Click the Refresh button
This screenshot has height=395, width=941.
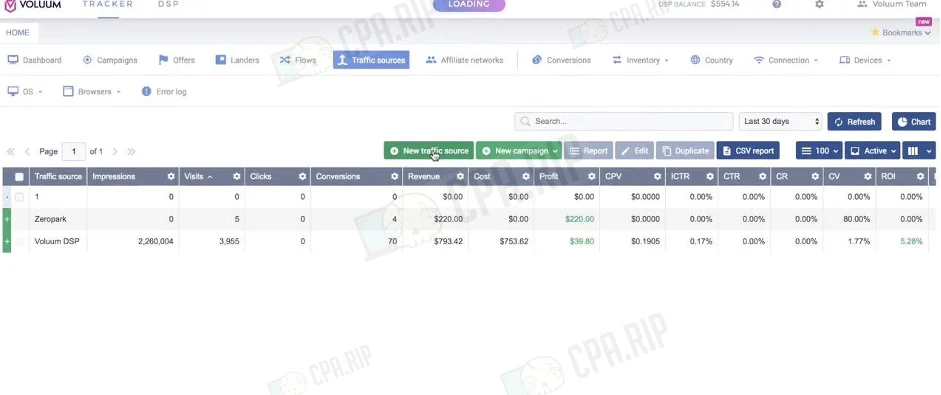point(855,121)
